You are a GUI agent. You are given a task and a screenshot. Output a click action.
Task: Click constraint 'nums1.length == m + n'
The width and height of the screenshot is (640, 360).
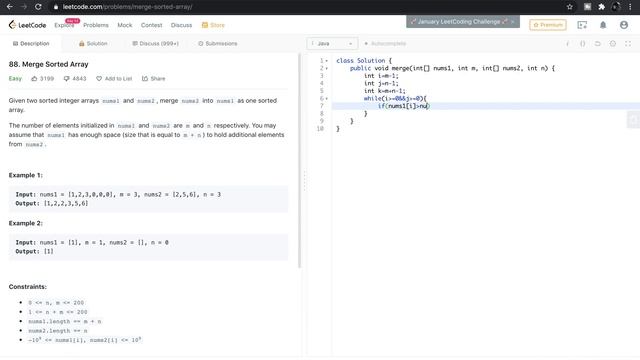point(64,321)
